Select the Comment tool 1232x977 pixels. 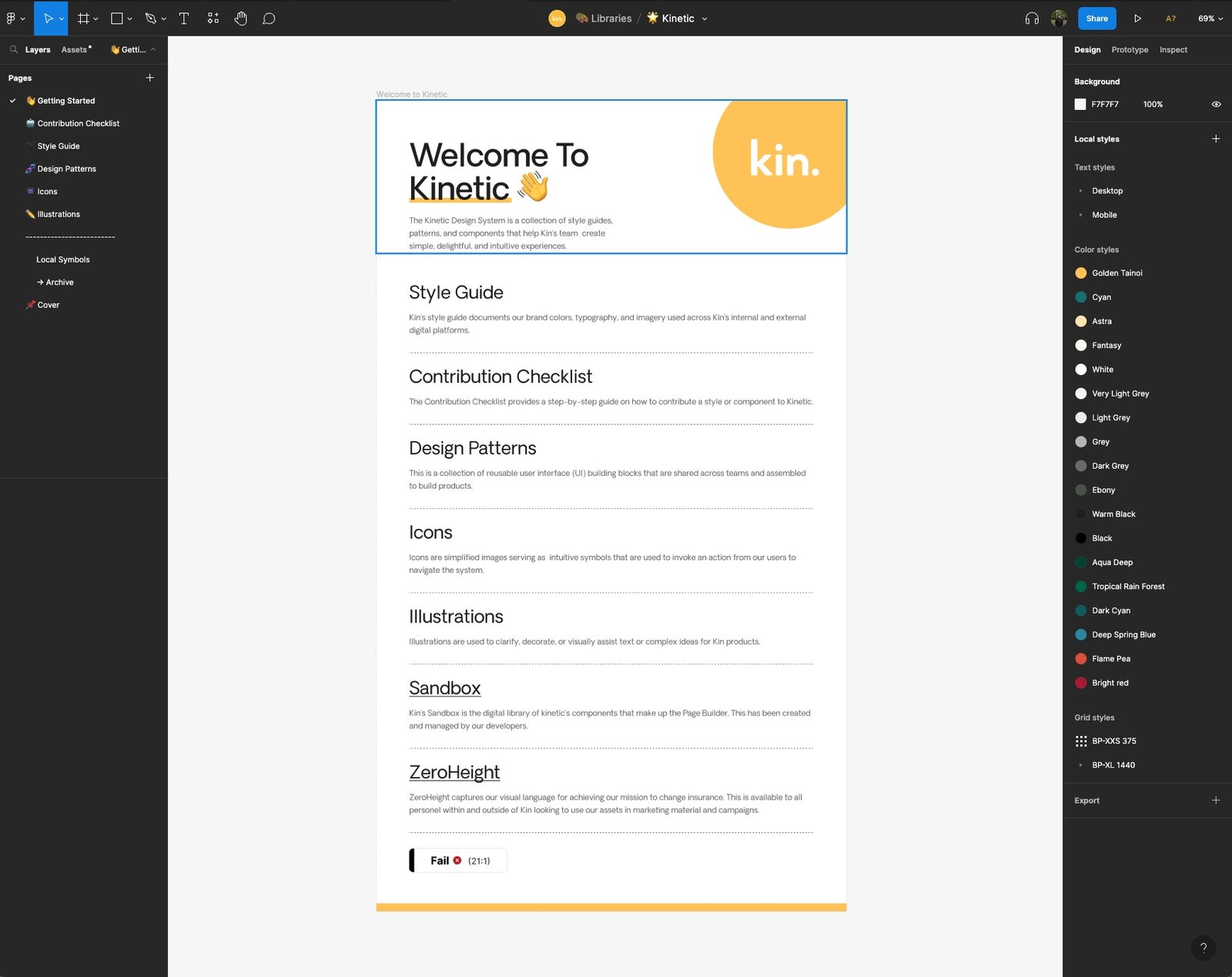(269, 18)
